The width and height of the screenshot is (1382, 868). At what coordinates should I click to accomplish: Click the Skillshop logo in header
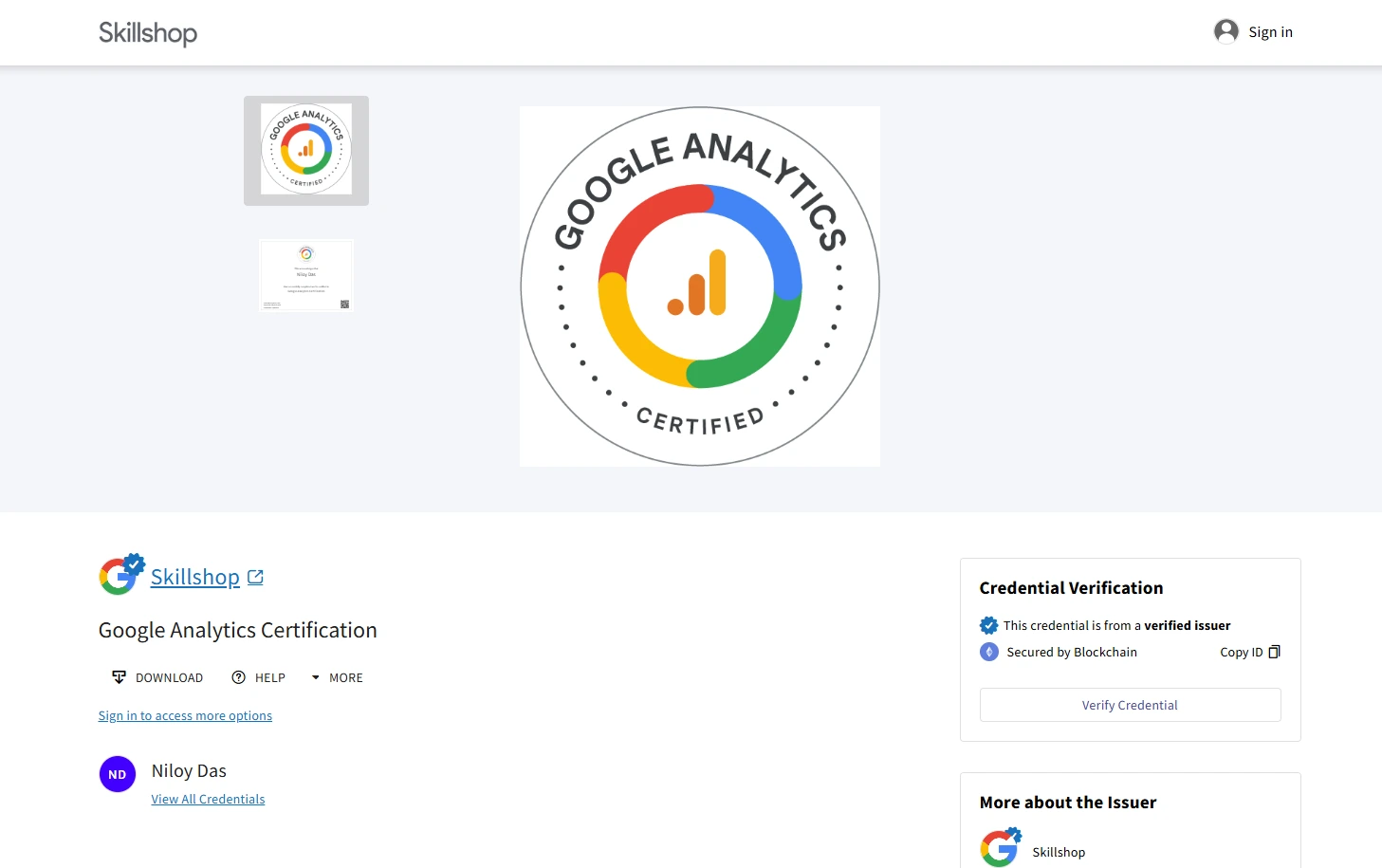tap(148, 33)
